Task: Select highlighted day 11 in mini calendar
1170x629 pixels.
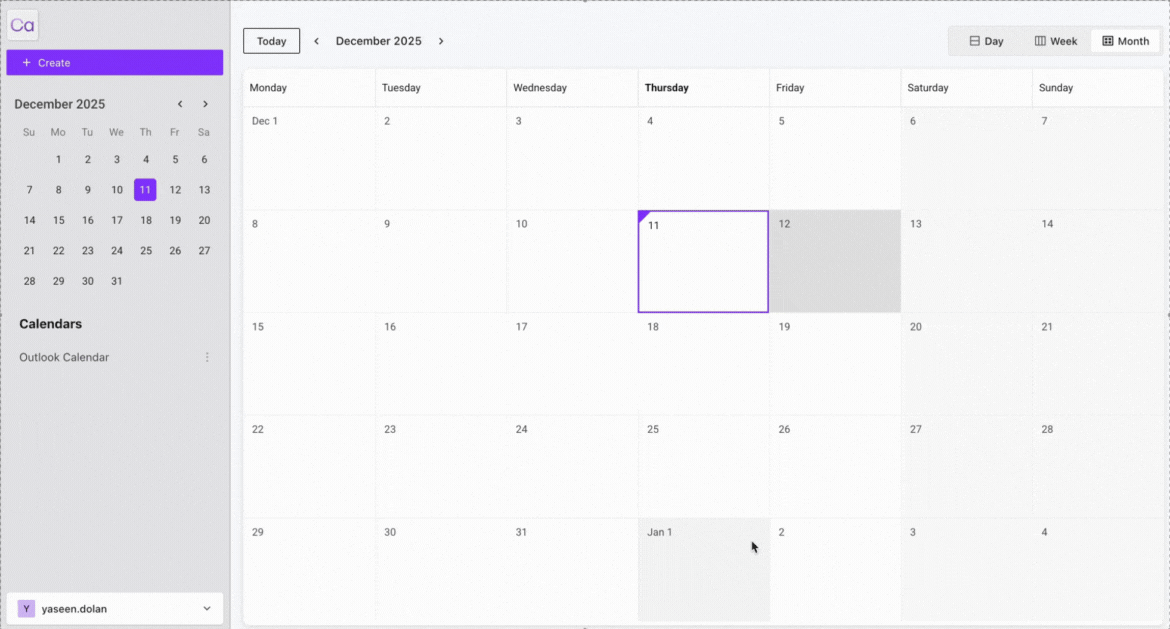Action: (x=146, y=190)
